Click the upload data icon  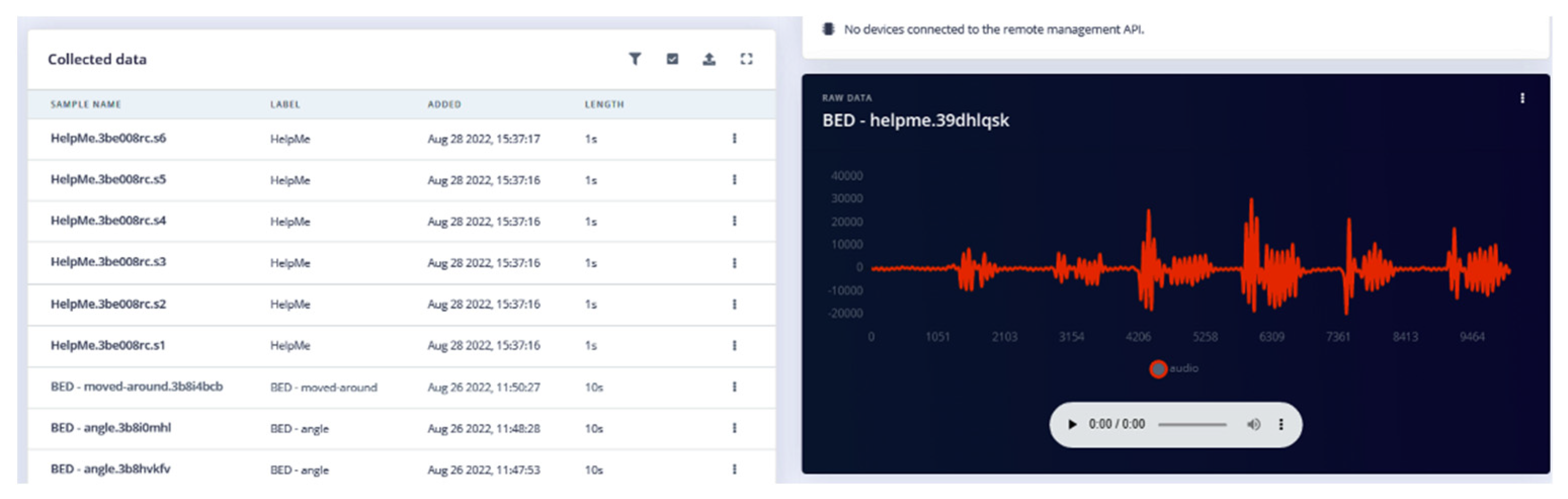click(709, 59)
